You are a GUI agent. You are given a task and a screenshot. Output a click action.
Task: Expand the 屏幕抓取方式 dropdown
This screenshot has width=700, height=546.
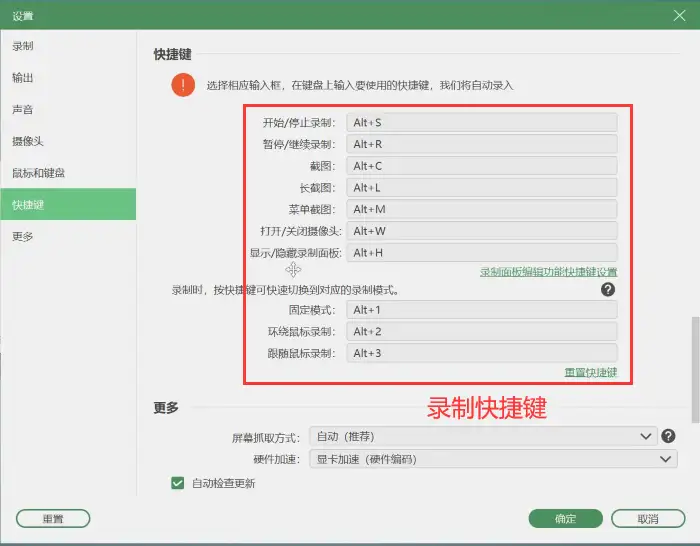tap(483, 436)
